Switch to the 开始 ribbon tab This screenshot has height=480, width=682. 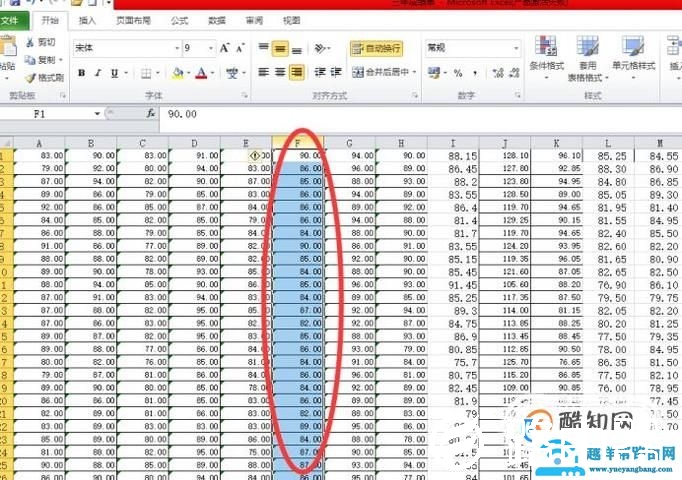tap(50, 20)
